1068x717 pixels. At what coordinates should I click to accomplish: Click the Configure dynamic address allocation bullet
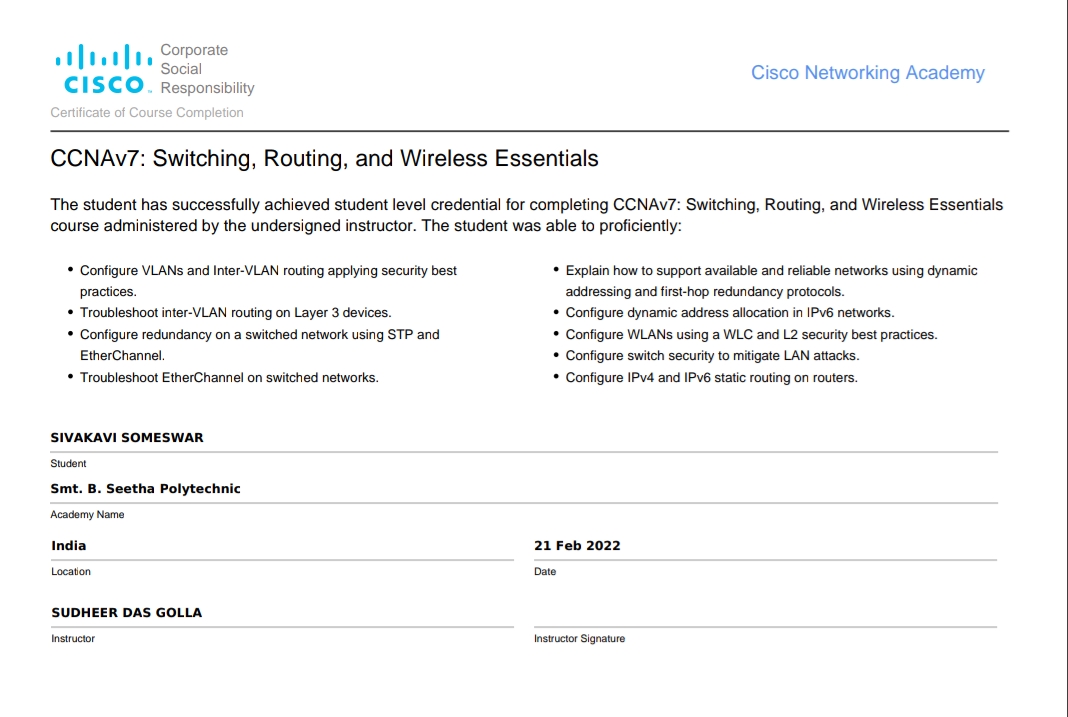click(x=729, y=313)
